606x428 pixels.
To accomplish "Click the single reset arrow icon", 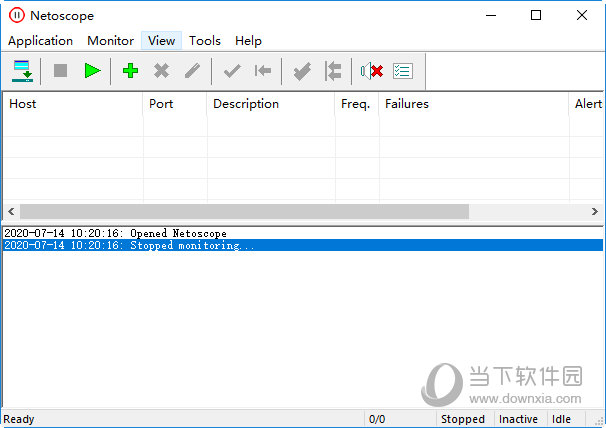I will [x=263, y=71].
